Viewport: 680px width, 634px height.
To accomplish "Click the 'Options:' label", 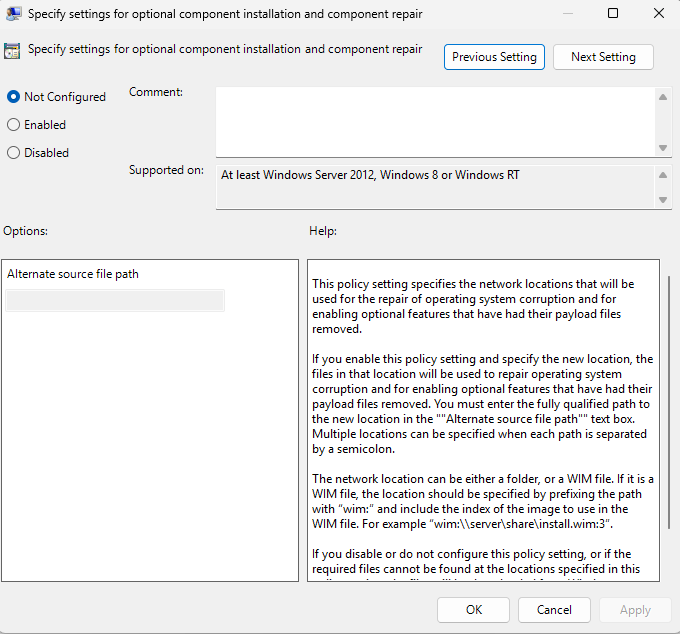I will pos(26,231).
